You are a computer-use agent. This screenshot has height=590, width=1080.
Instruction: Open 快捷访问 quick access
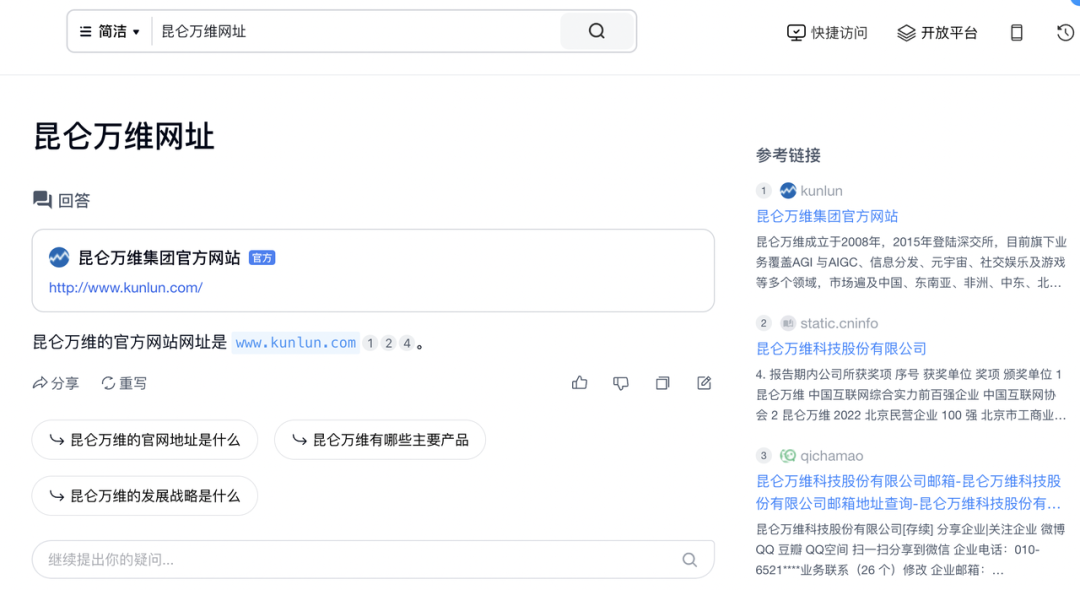[x=827, y=32]
